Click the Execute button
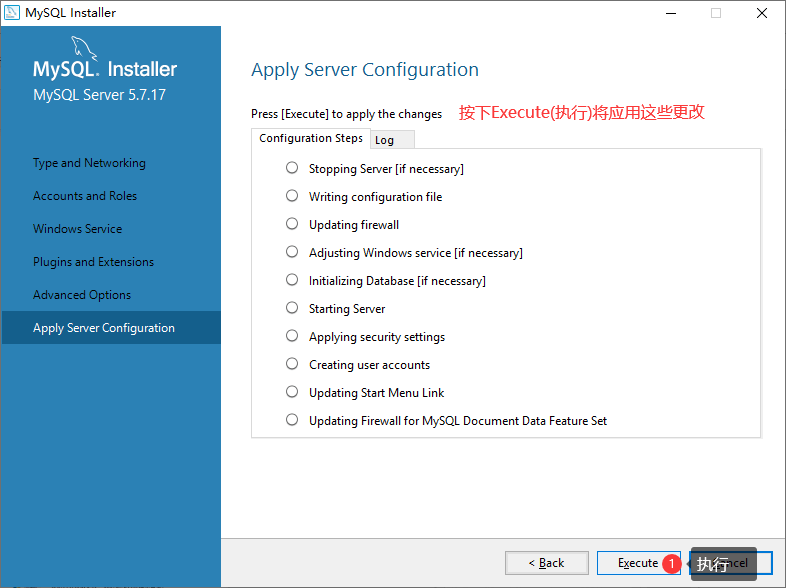The image size is (786, 588). click(x=638, y=563)
